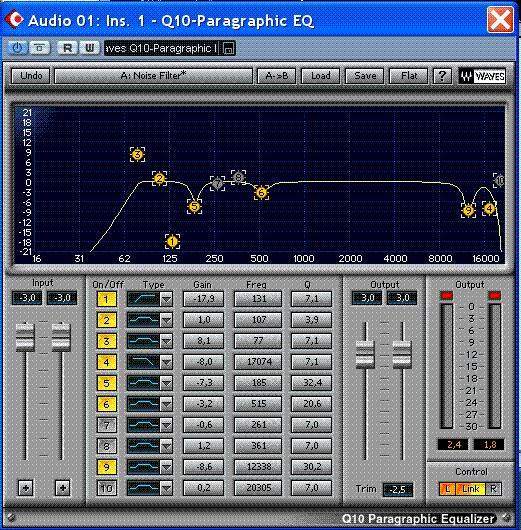Open the Load presets menu
The image size is (521, 530).
click(320, 76)
